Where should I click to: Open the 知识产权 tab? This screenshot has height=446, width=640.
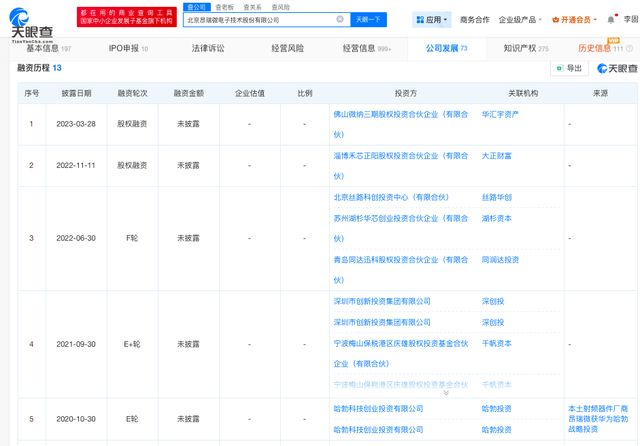point(526,47)
